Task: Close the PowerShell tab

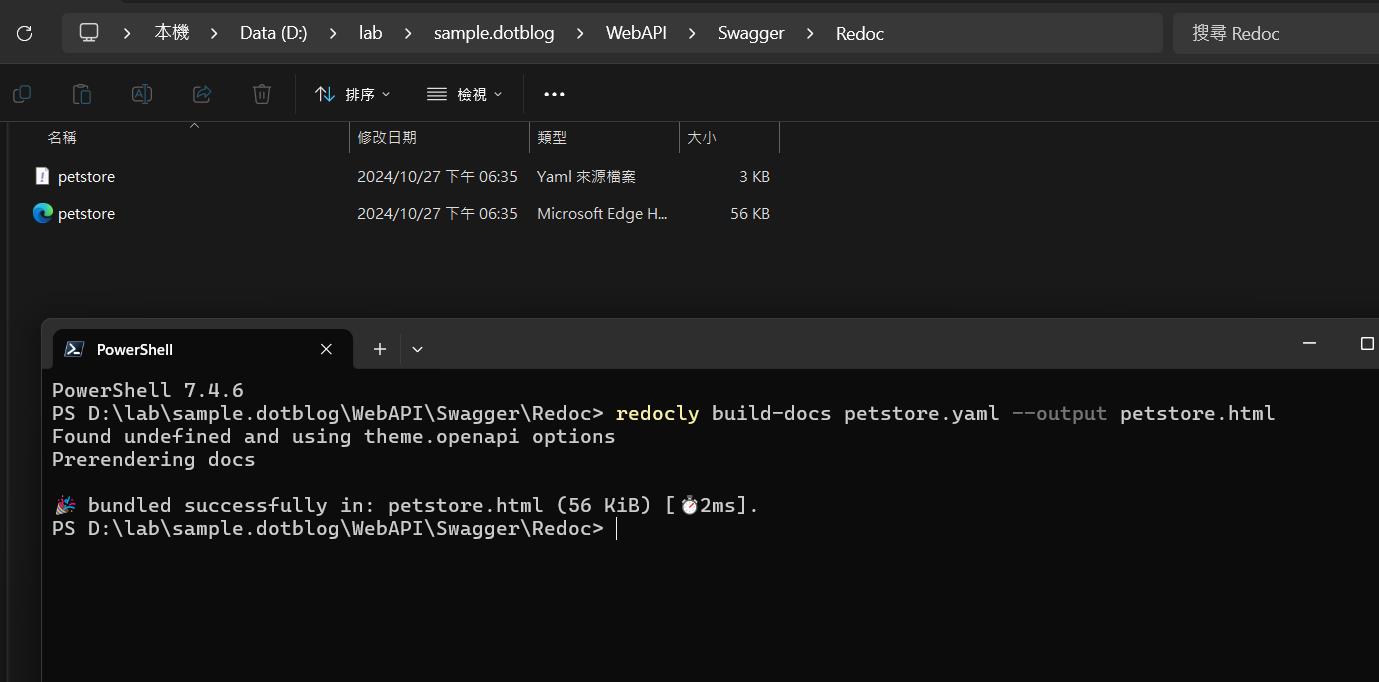Action: pyautogui.click(x=326, y=349)
